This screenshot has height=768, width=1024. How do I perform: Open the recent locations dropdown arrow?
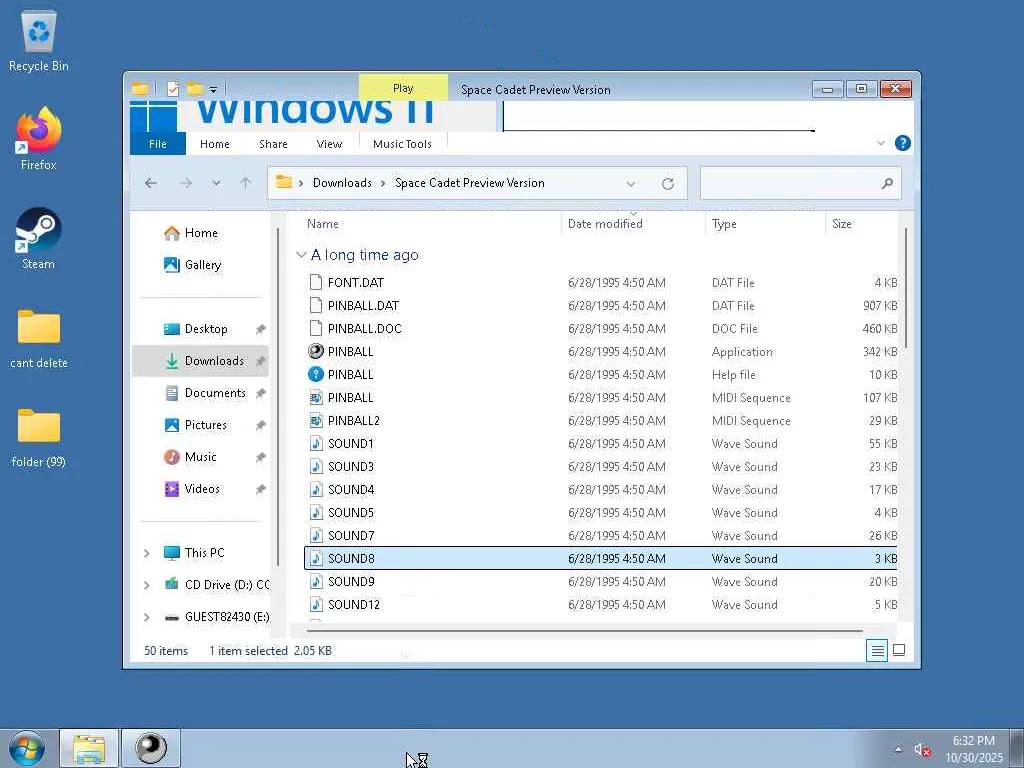(x=216, y=184)
